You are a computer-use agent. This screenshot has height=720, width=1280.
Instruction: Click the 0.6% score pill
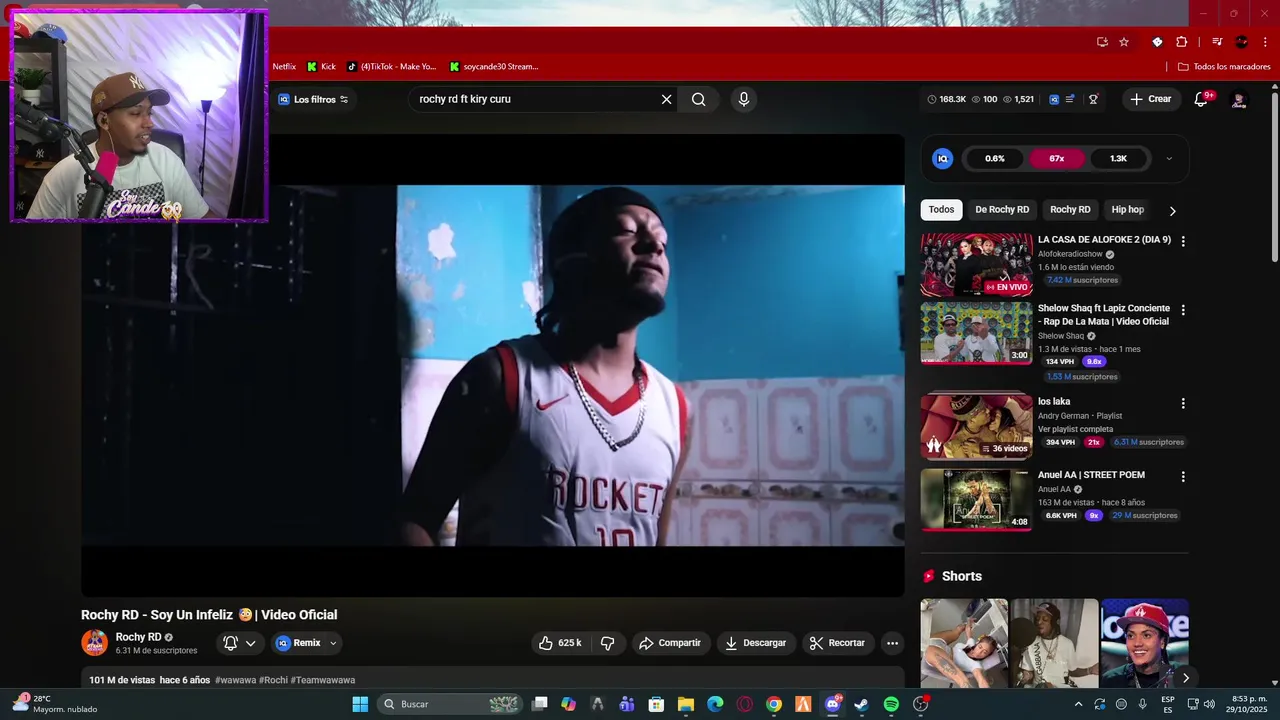995,158
